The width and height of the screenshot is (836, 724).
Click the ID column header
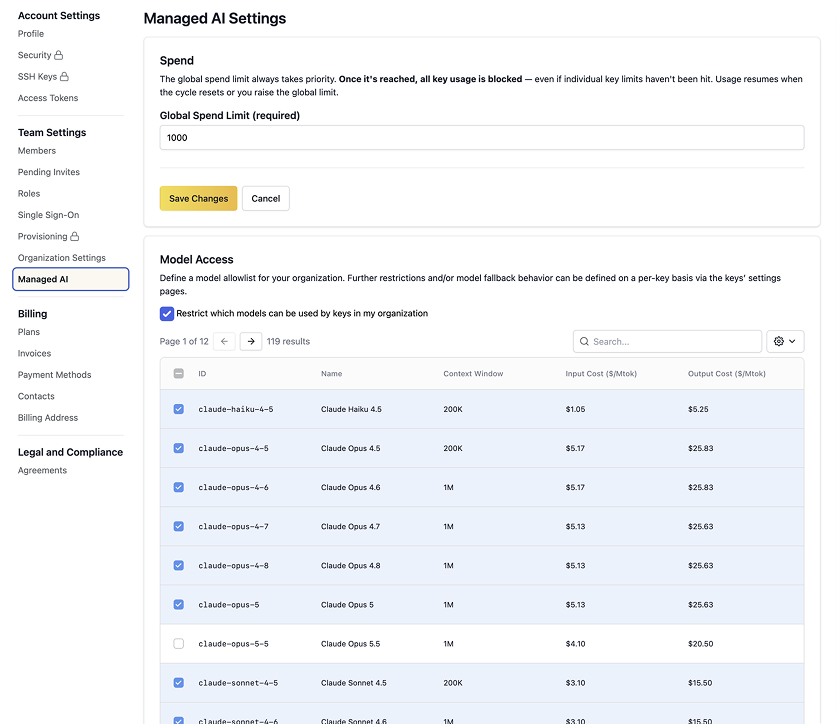pyautogui.click(x=202, y=374)
